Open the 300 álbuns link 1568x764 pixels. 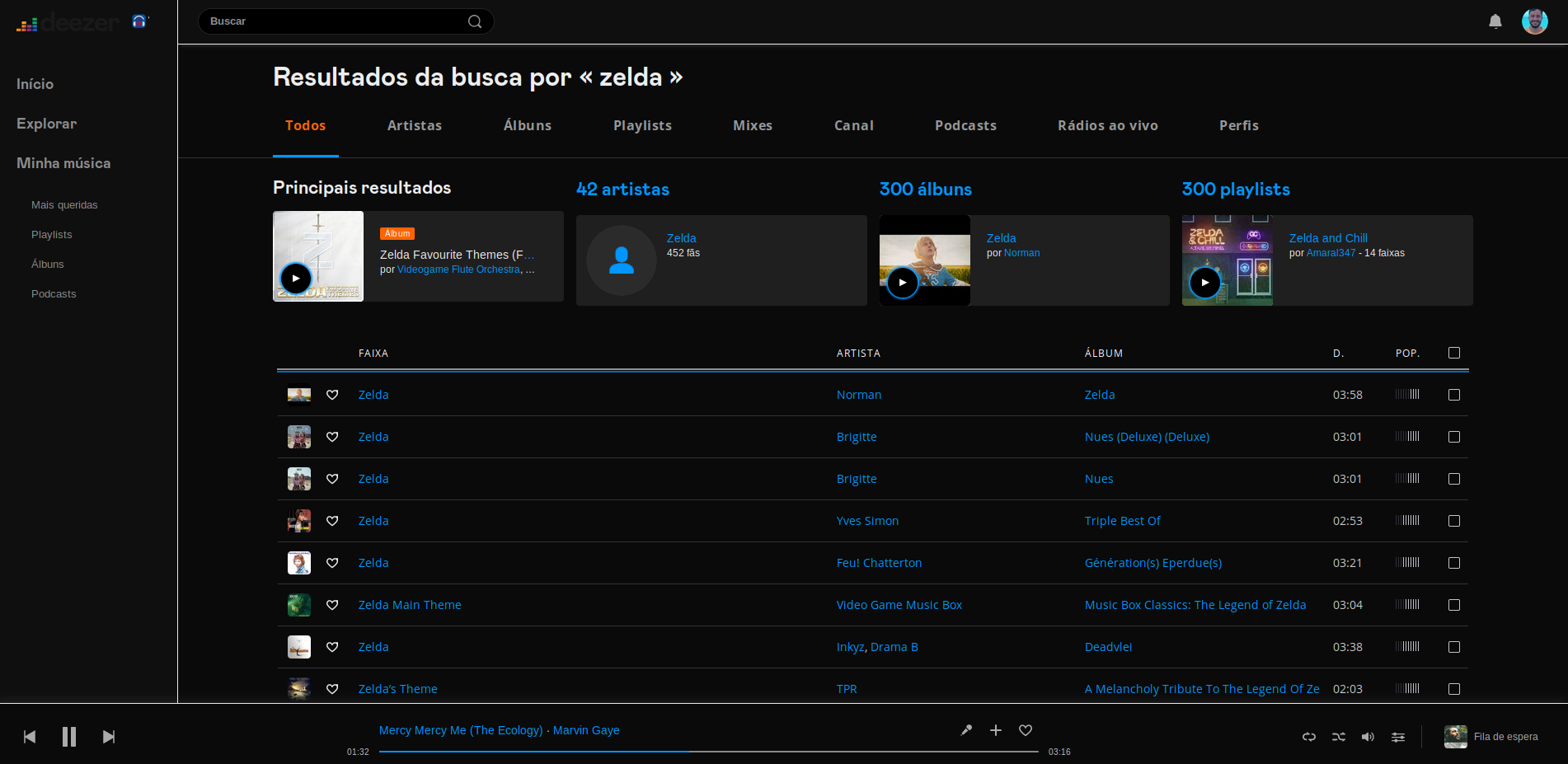coord(925,190)
